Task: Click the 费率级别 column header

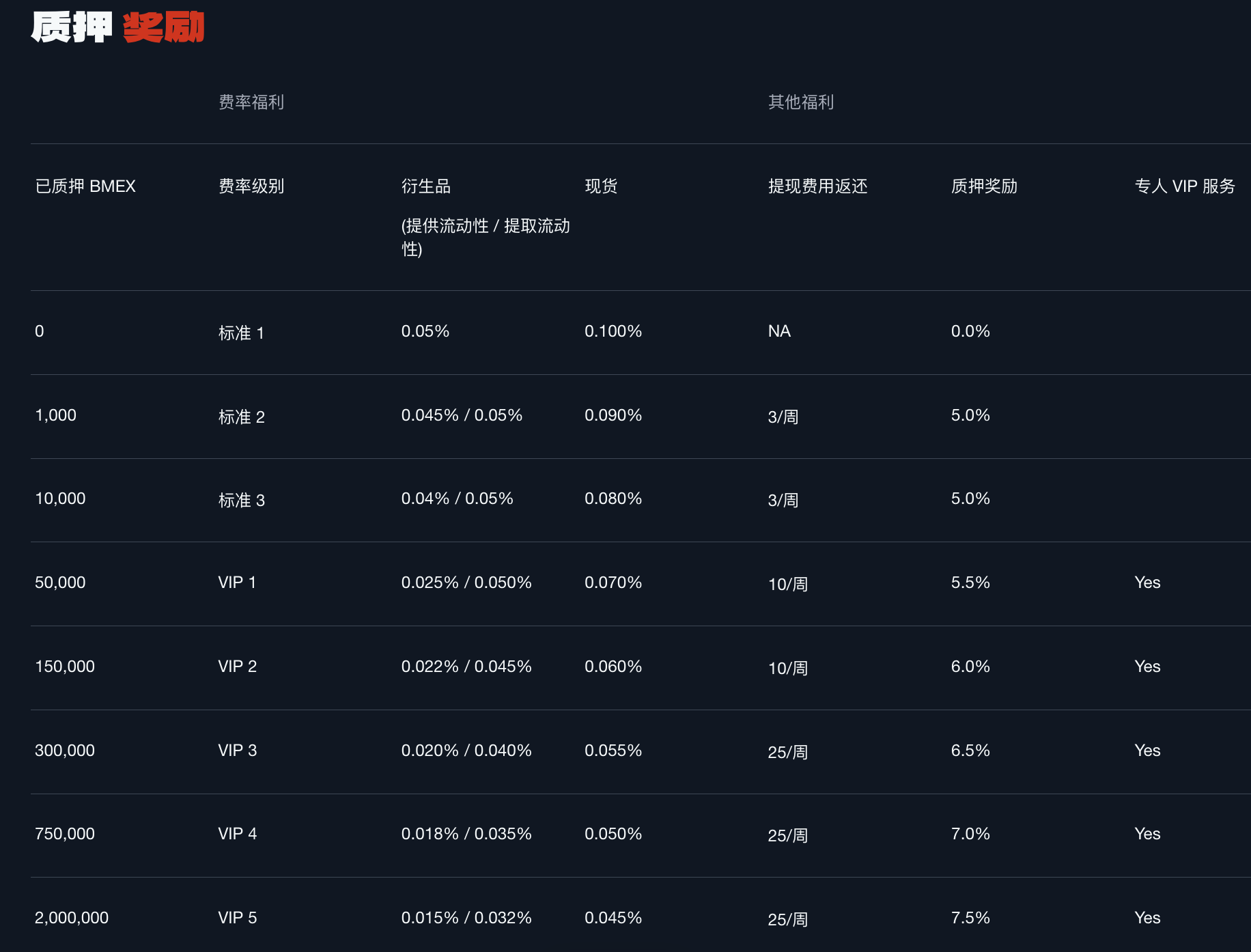Action: (251, 186)
